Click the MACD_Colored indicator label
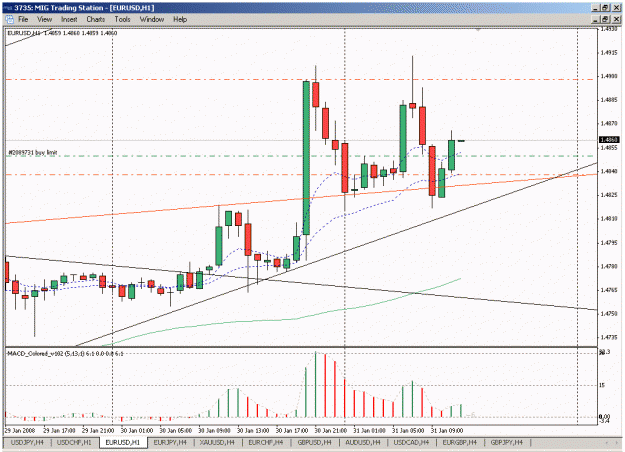 coord(66,354)
